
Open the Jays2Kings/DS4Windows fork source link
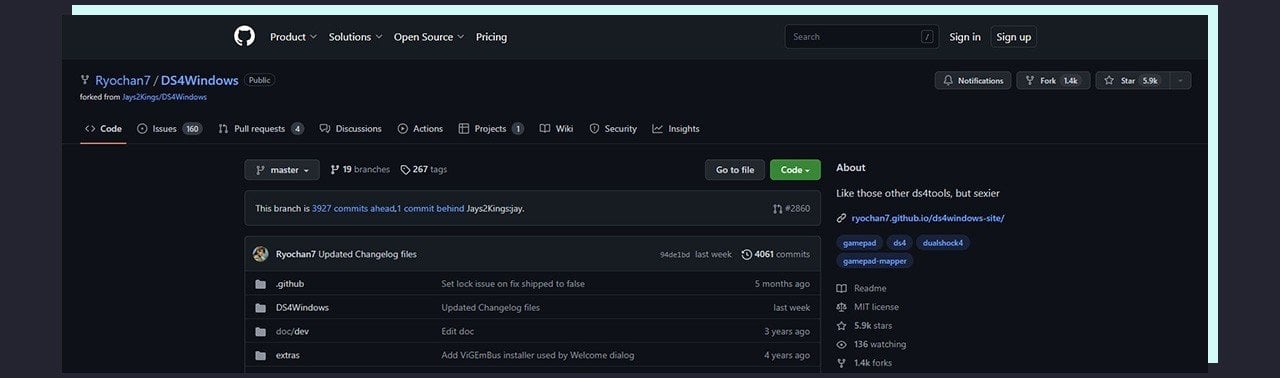pos(172,97)
